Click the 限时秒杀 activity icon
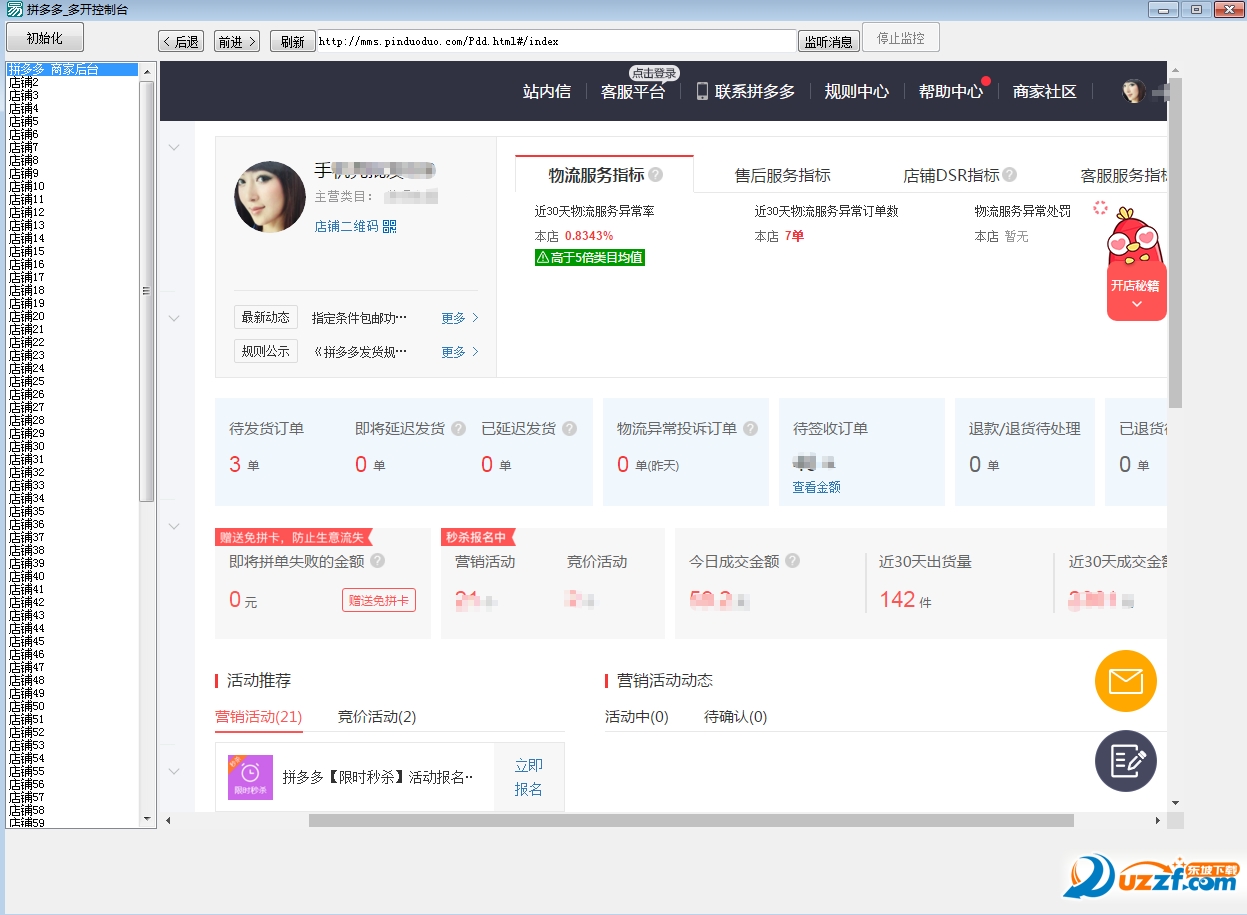This screenshot has height=915, width=1247. [x=249, y=777]
